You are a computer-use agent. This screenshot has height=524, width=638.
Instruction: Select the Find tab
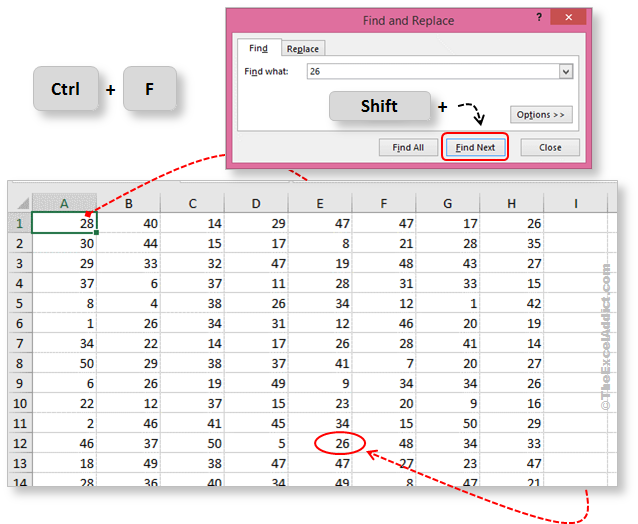(259, 48)
